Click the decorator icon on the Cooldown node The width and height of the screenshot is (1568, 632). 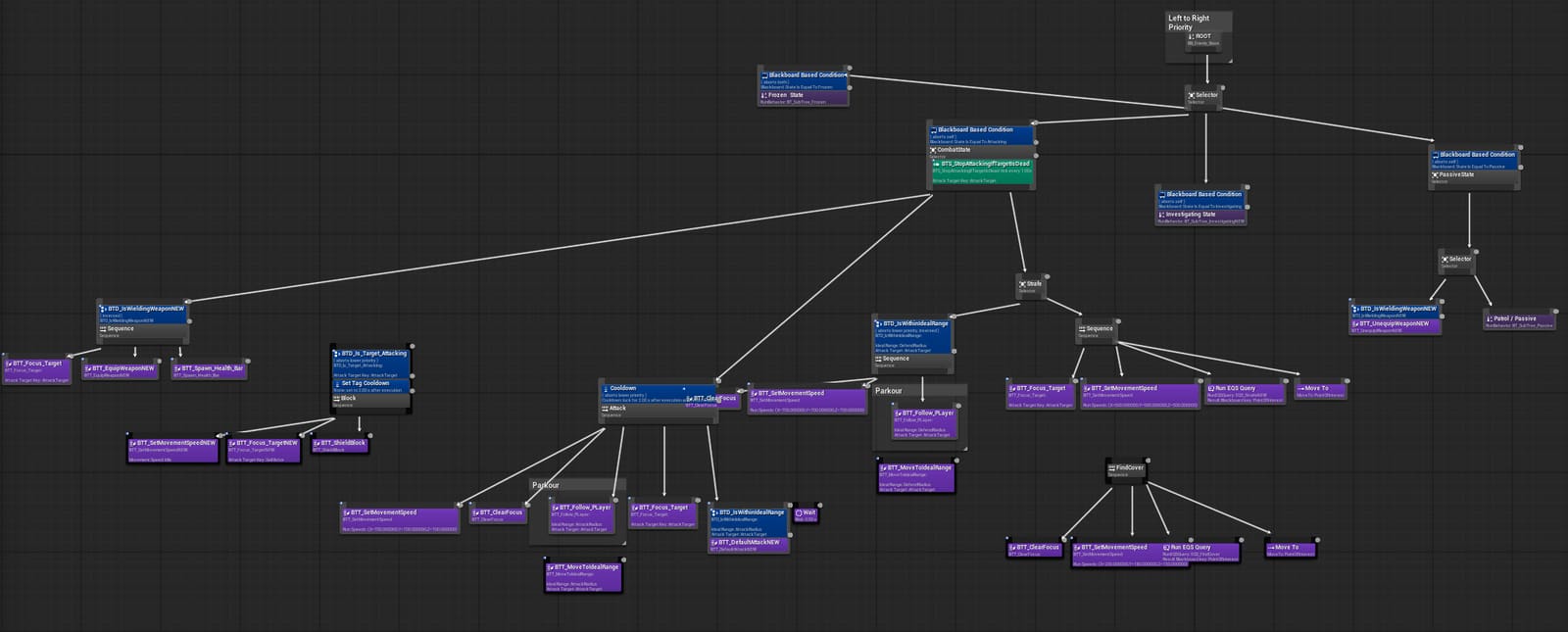pos(605,388)
